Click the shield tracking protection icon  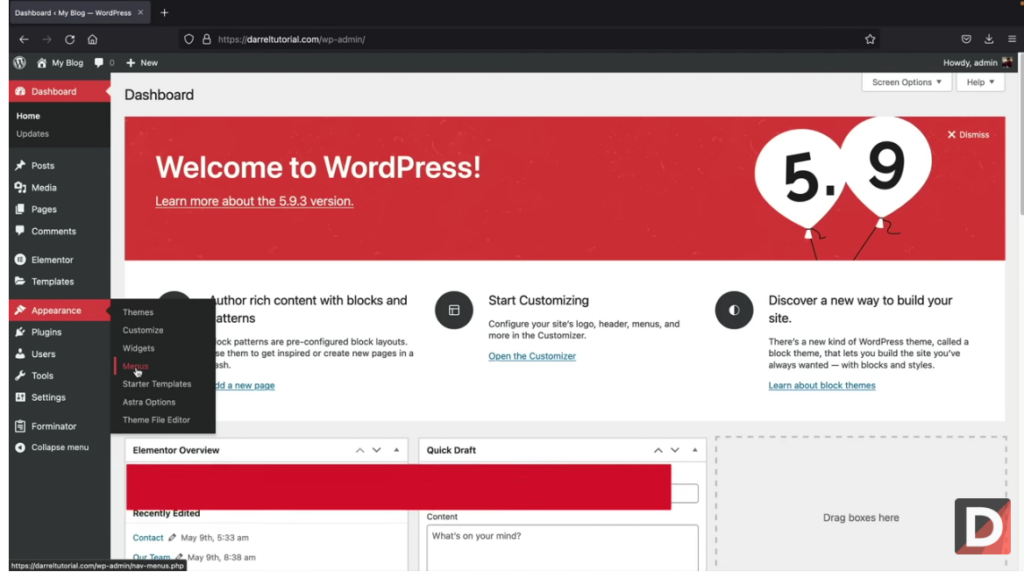pyautogui.click(x=189, y=39)
